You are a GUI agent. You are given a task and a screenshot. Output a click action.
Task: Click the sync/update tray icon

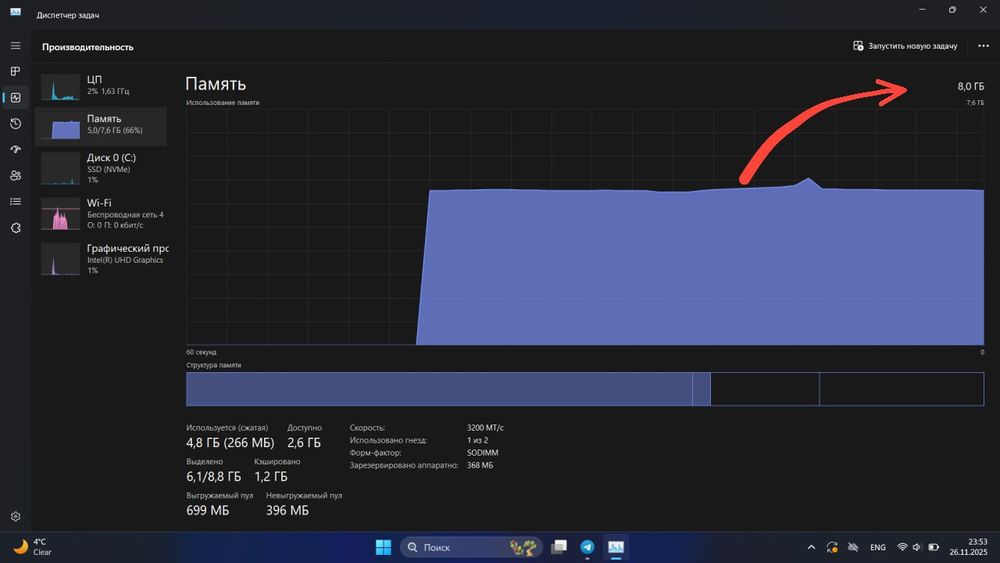832,547
